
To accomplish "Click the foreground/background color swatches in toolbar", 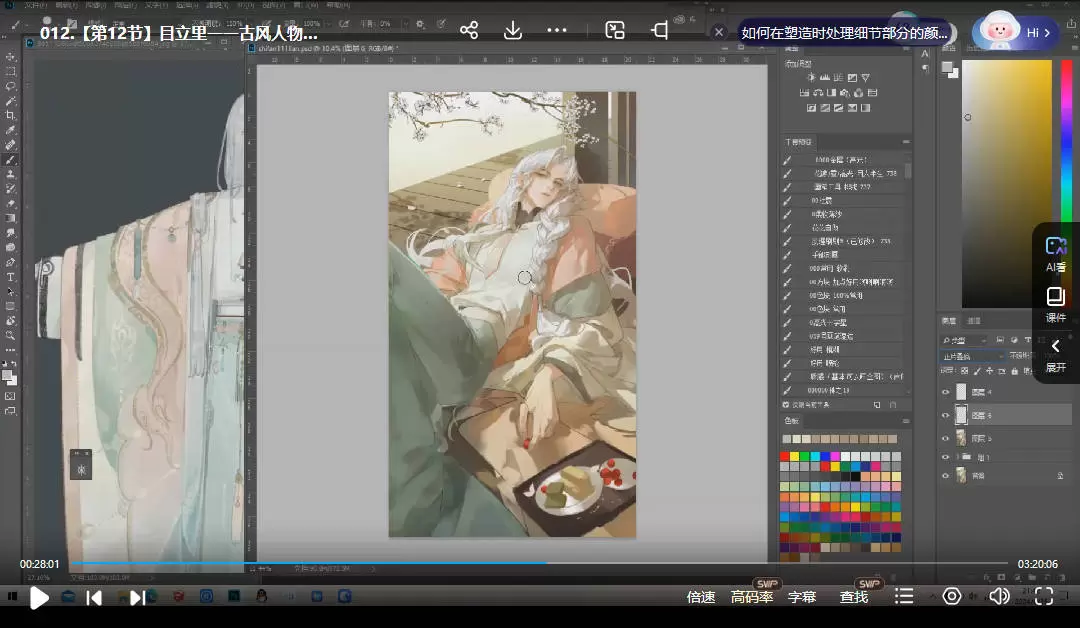I will 9,377.
